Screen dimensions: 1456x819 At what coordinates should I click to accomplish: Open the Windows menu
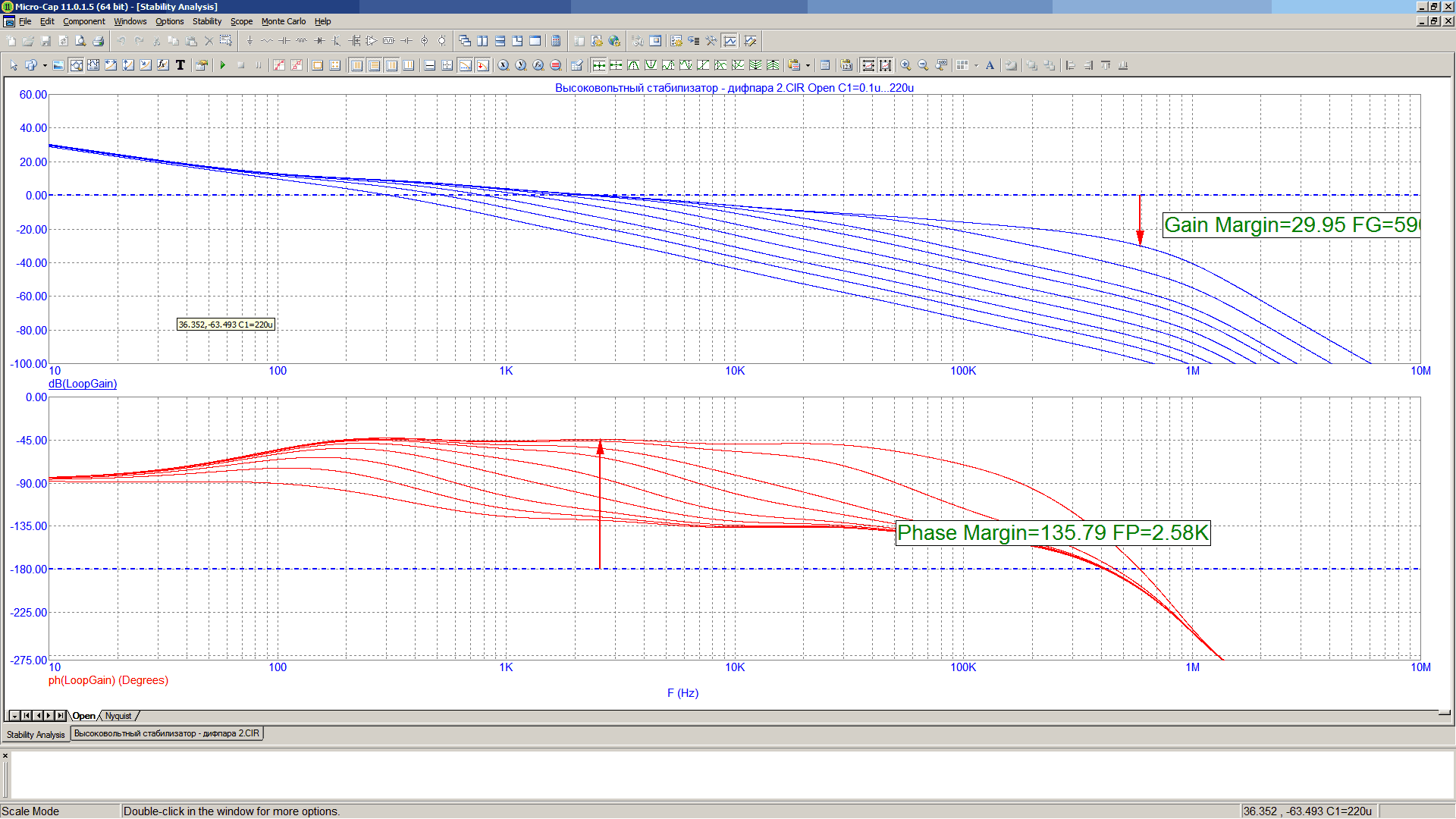tap(130, 21)
